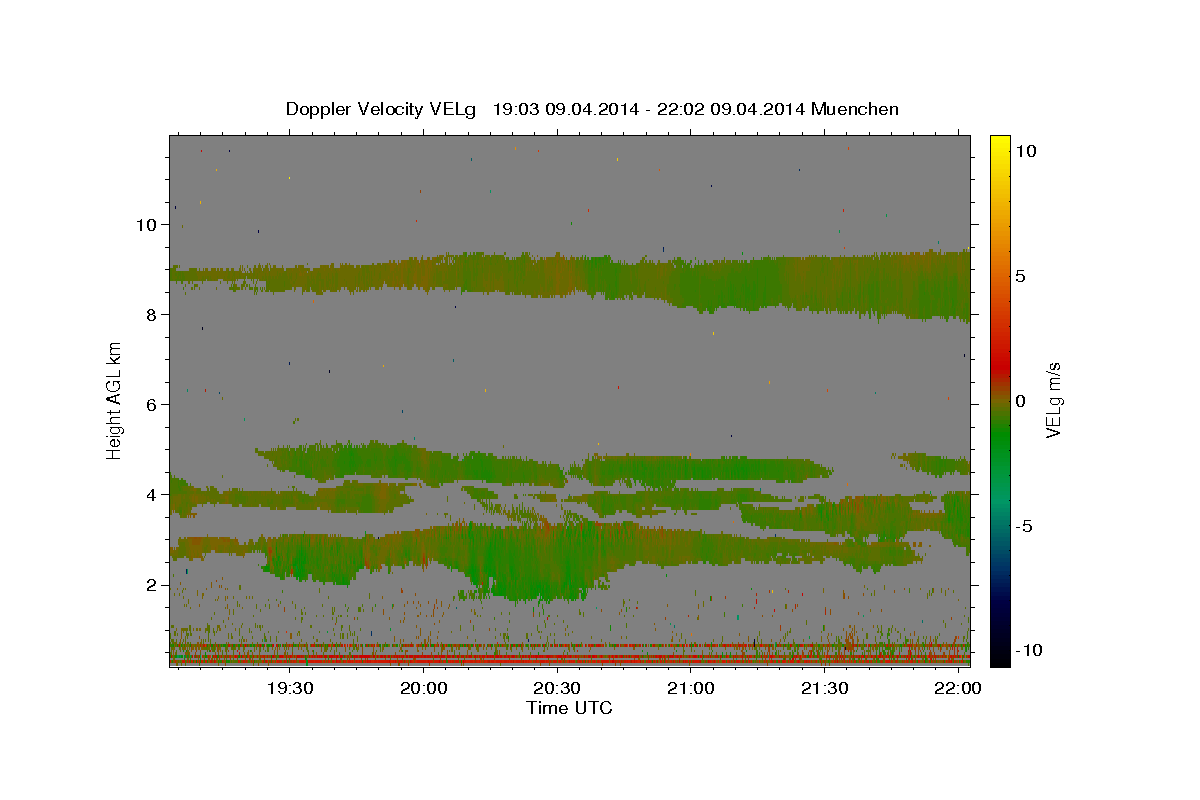Click the 20:00 time tick label
Viewport: 1200px width, 800px height.
[424, 688]
